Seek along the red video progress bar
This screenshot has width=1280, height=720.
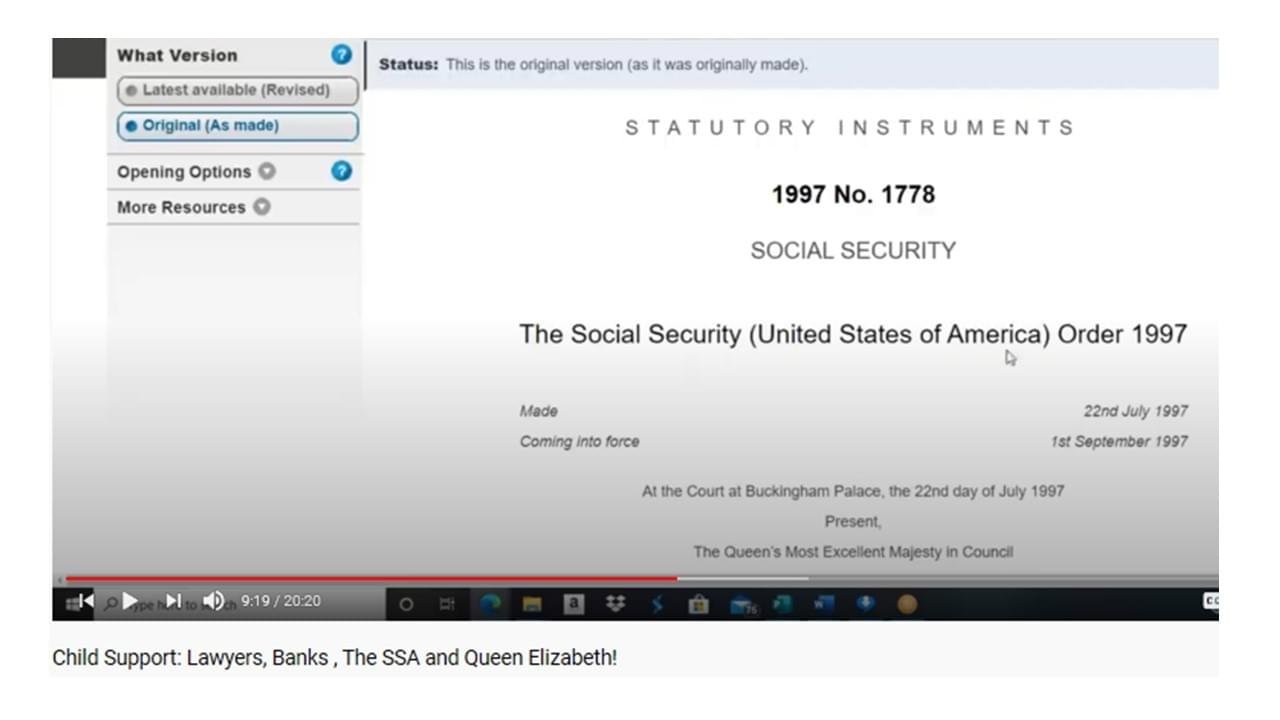pos(640,578)
